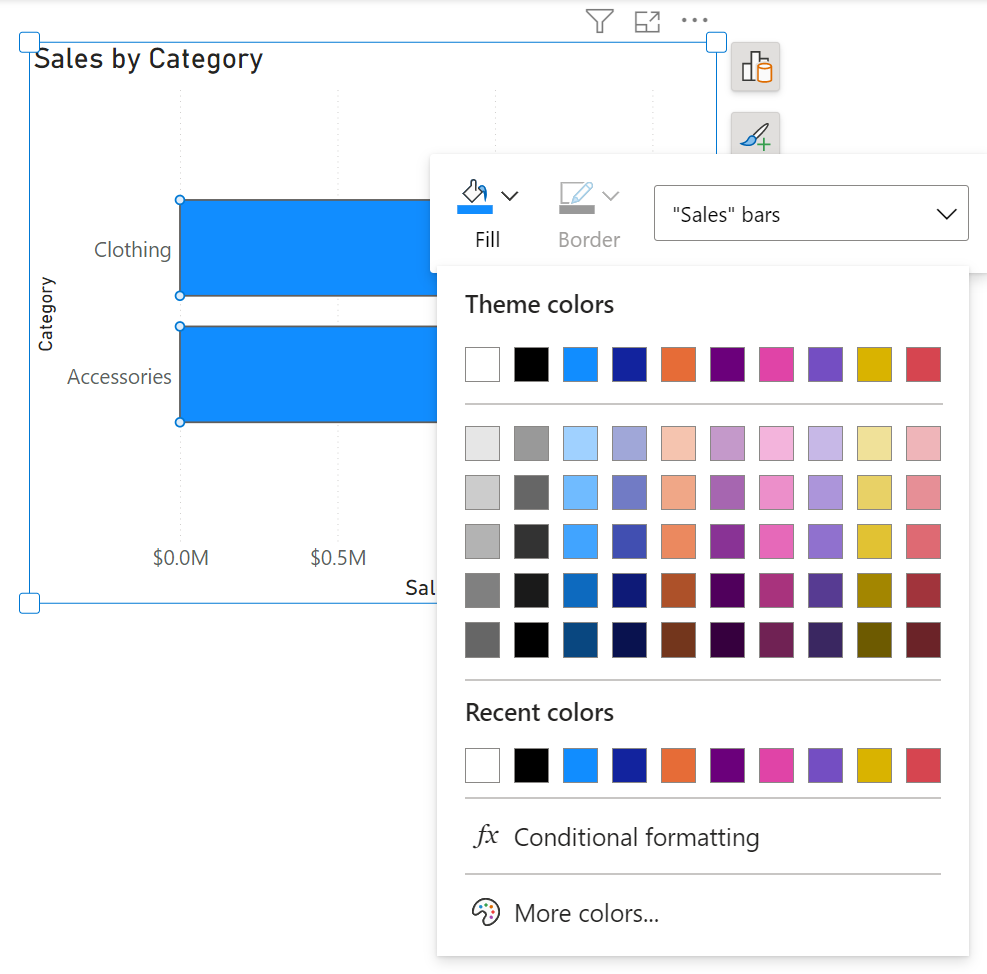Screen dimensions: 987x974
Task: Click the top-left resize handle of the visual
Action: click(x=30, y=42)
